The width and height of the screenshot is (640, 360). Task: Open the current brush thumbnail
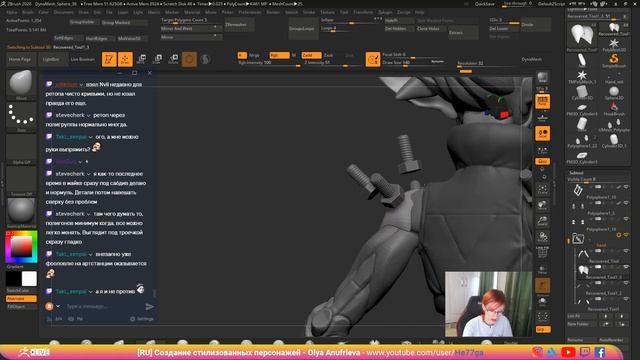click(x=21, y=83)
